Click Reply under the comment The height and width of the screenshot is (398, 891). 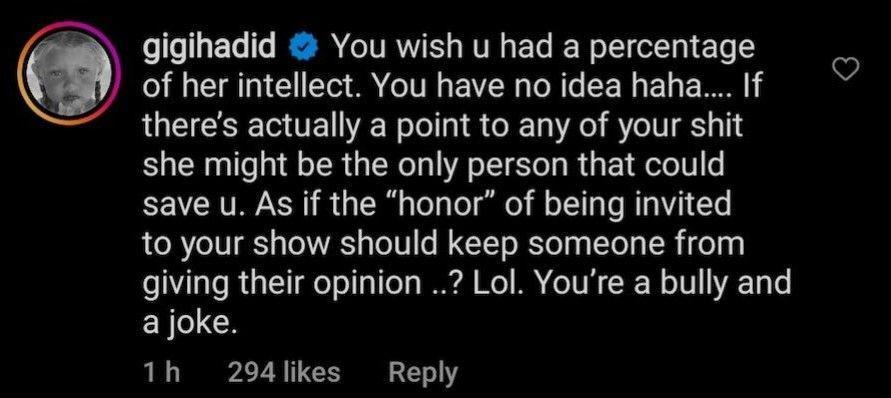(x=423, y=372)
